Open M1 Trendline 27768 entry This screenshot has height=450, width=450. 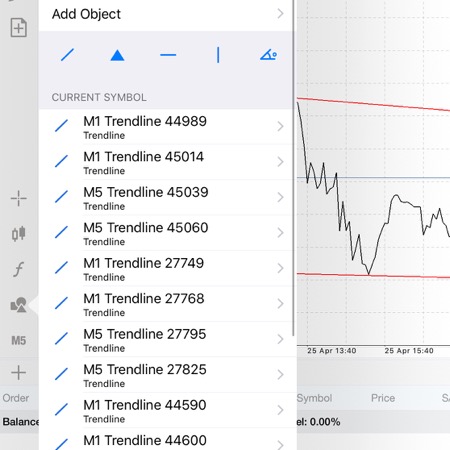coord(168,304)
